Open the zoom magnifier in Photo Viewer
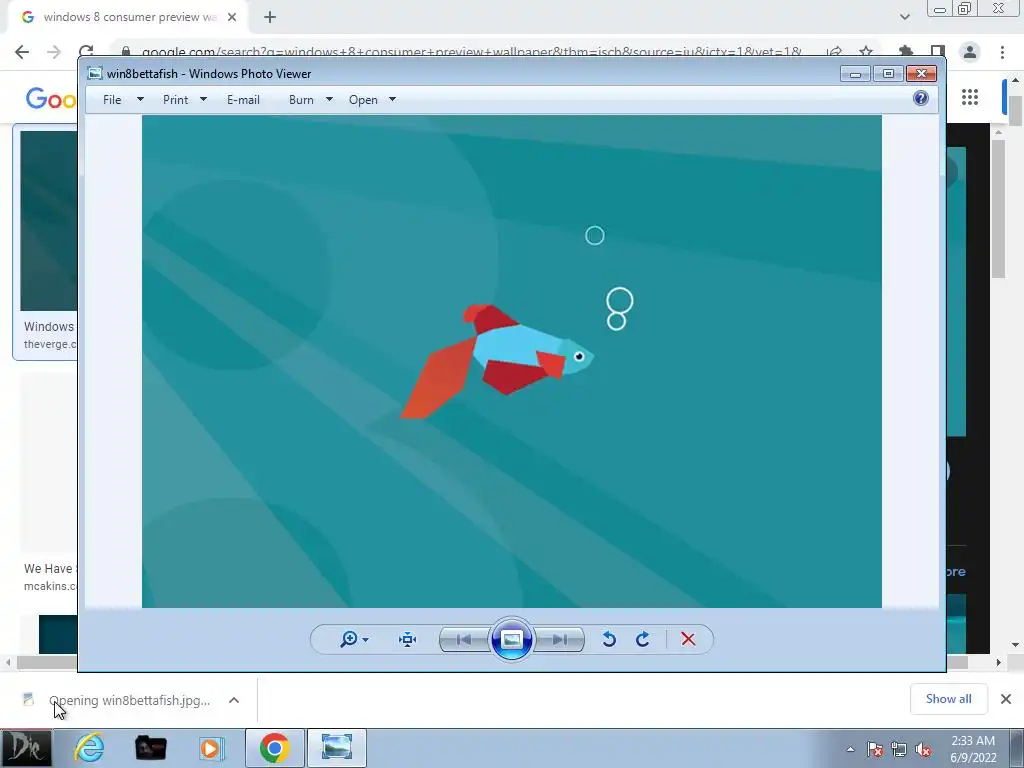This screenshot has height=768, width=1024. point(349,639)
